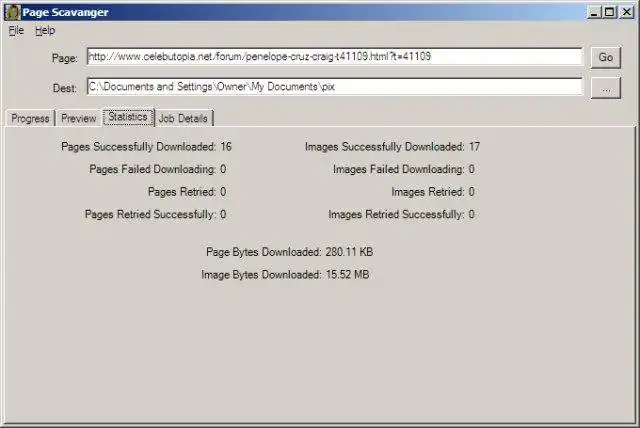Click the Go button

(606, 57)
